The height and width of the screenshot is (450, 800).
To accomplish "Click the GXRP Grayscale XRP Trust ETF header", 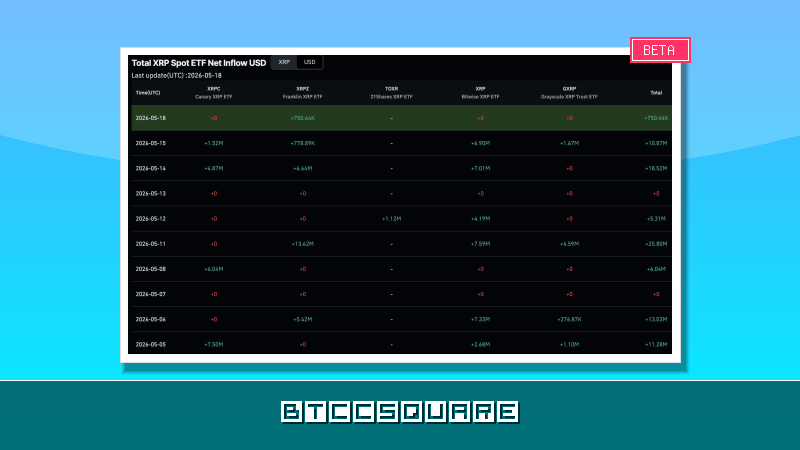I will click(x=569, y=93).
